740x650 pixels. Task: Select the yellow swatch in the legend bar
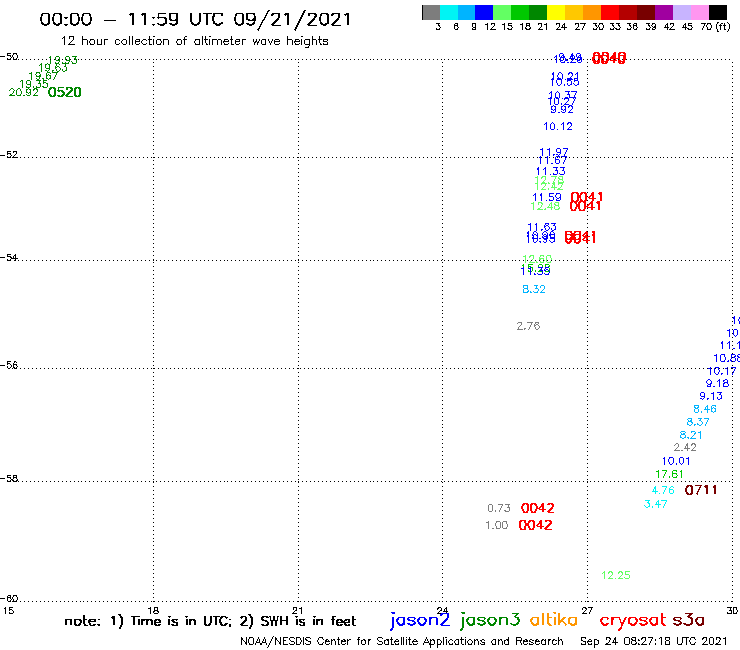point(556,12)
